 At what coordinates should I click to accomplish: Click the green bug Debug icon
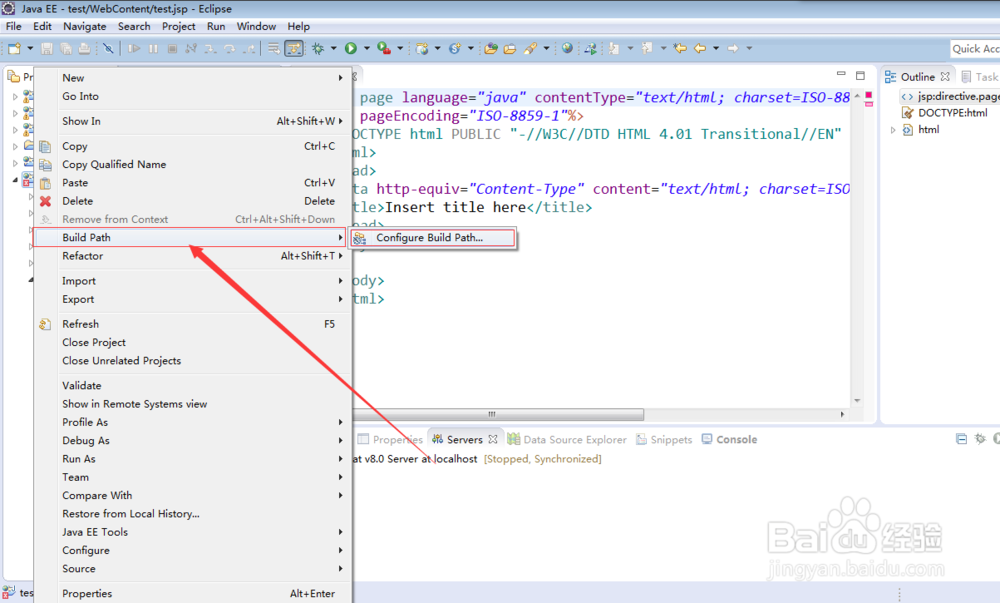318,48
